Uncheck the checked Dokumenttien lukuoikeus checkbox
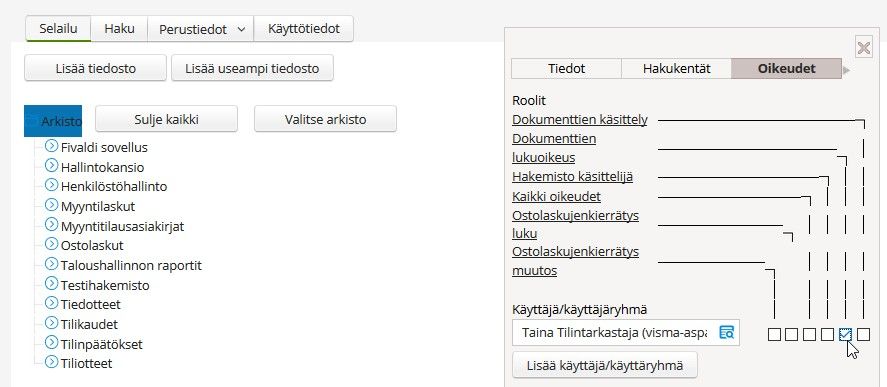887x387 pixels. pyautogui.click(x=845, y=334)
